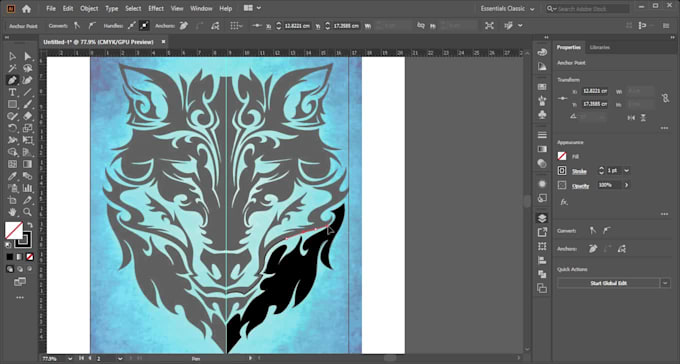The image size is (680, 364).
Task: Open the Essentials Classic workspace dropdown
Action: point(507,8)
